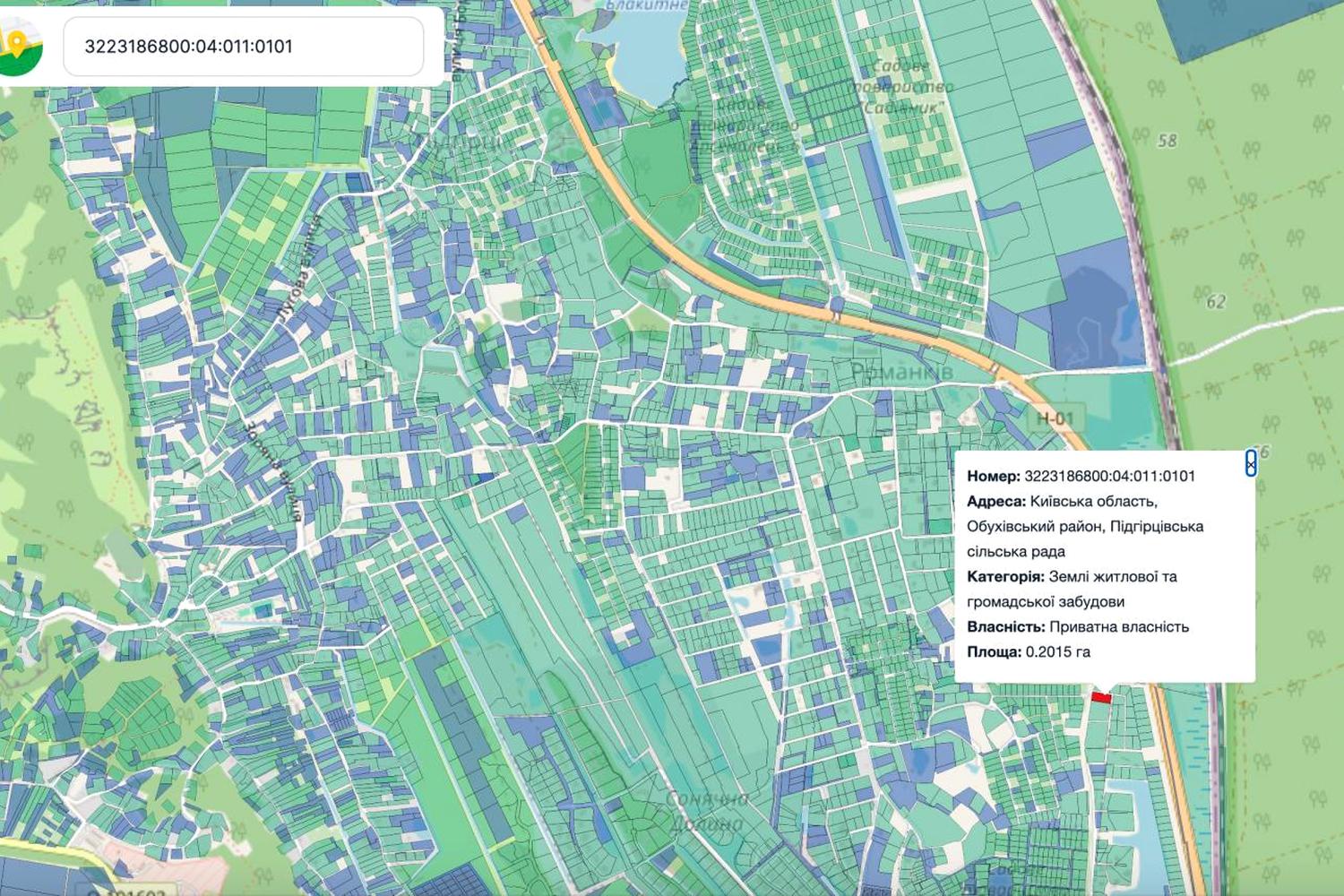This screenshot has width=1344, height=896.
Task: Select the red highlighted parcel
Action: (1101, 697)
